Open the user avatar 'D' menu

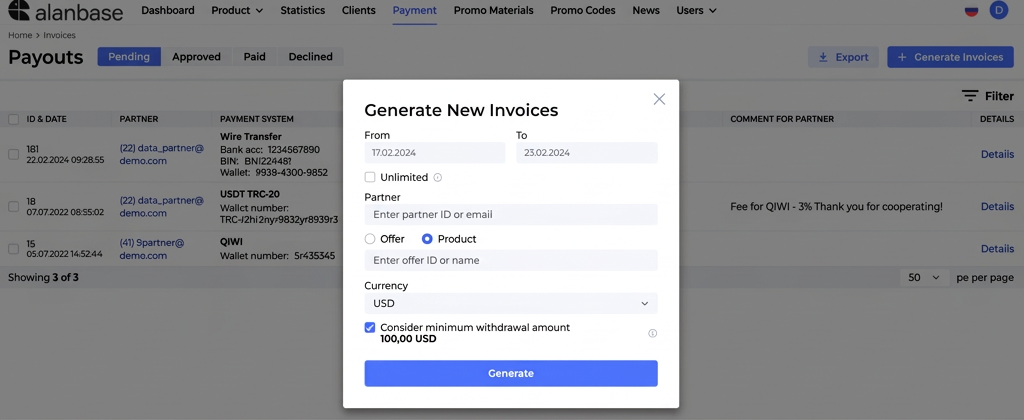click(x=999, y=10)
